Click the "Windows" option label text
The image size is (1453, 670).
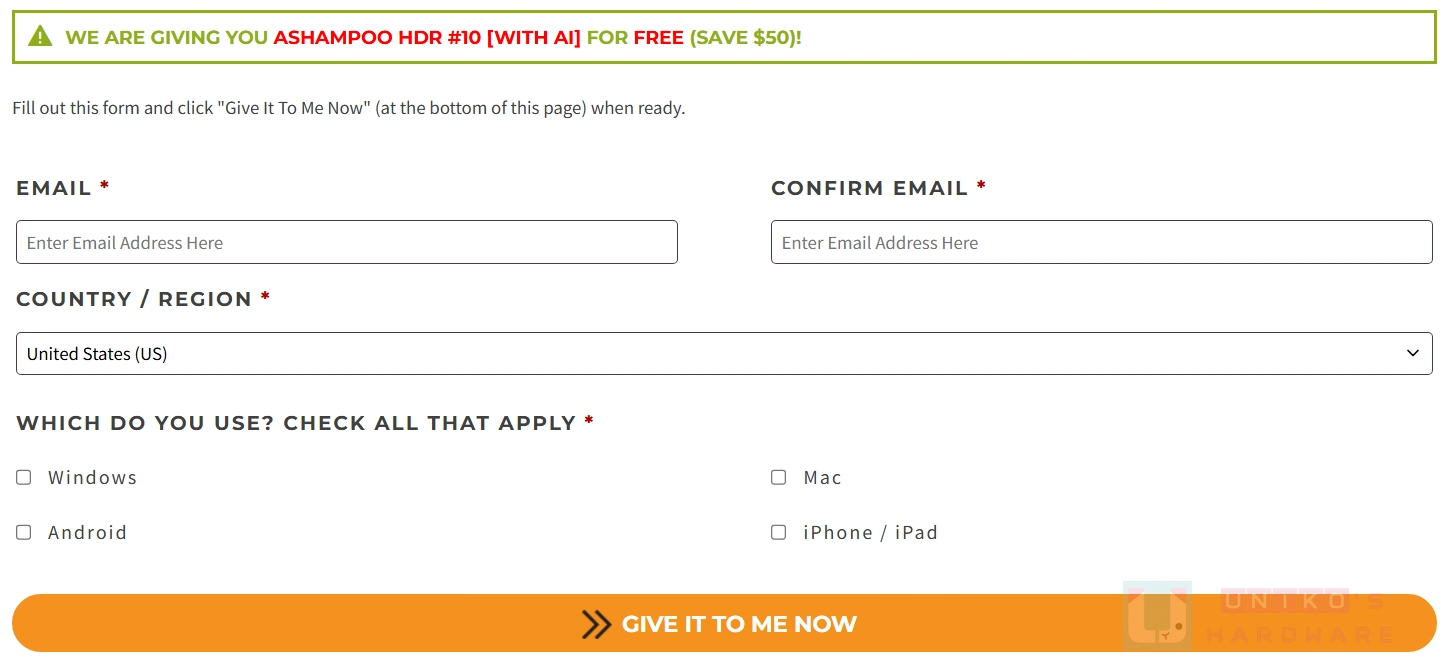pos(92,478)
